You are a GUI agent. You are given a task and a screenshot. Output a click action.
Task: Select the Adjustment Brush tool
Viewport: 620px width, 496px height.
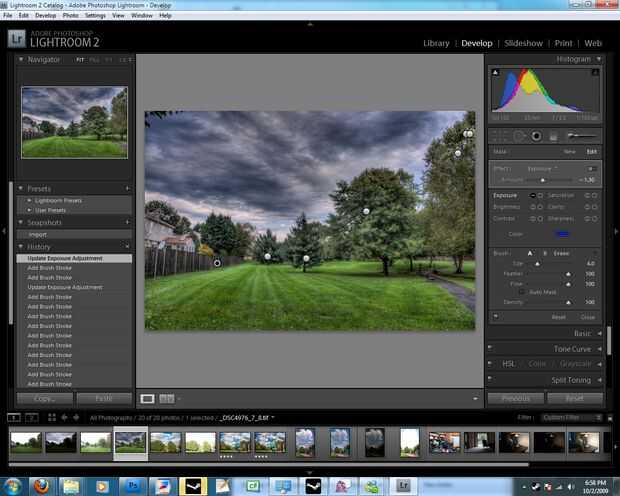tap(581, 136)
